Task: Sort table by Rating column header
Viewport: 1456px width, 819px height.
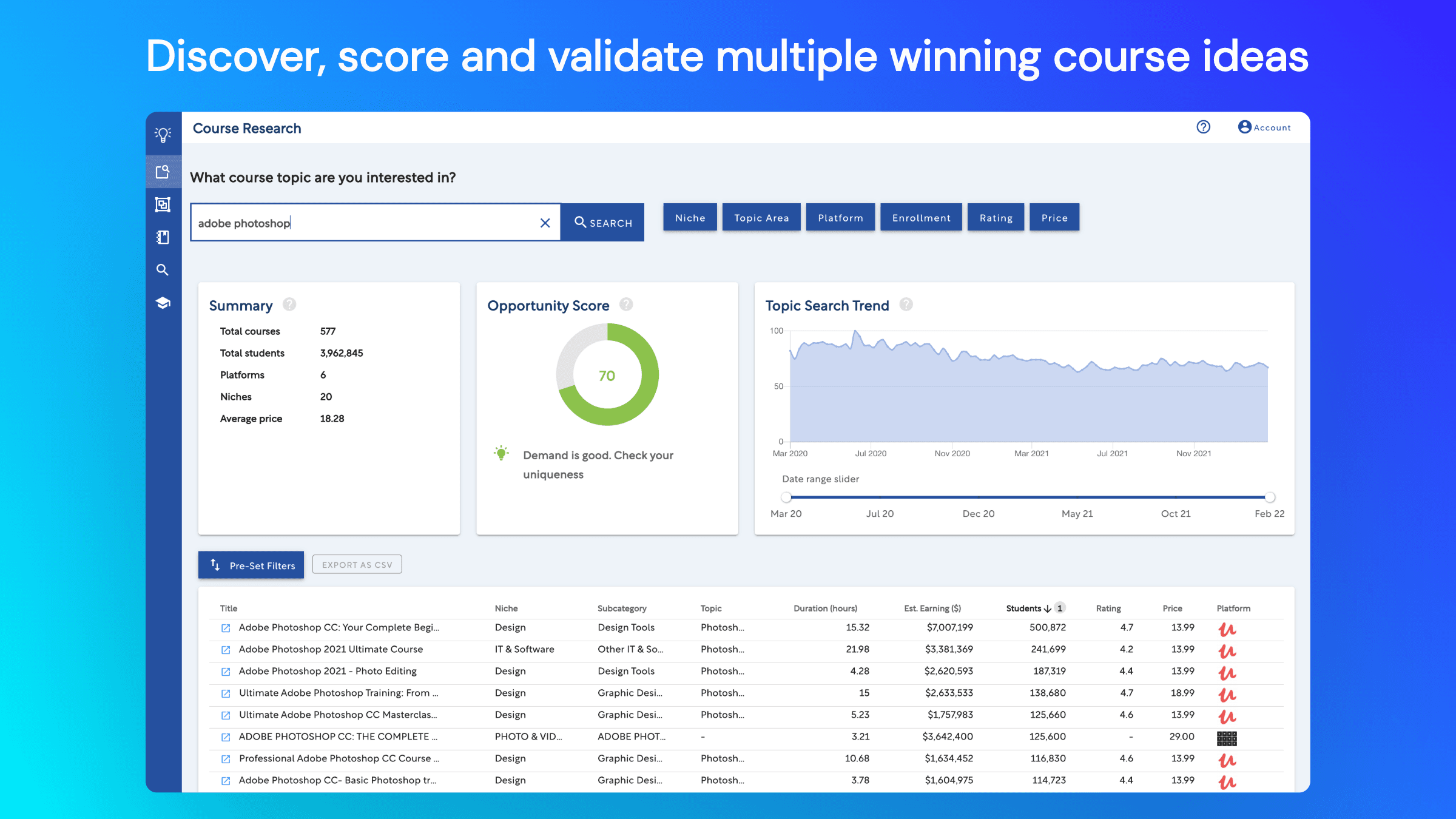Action: click(x=1108, y=608)
